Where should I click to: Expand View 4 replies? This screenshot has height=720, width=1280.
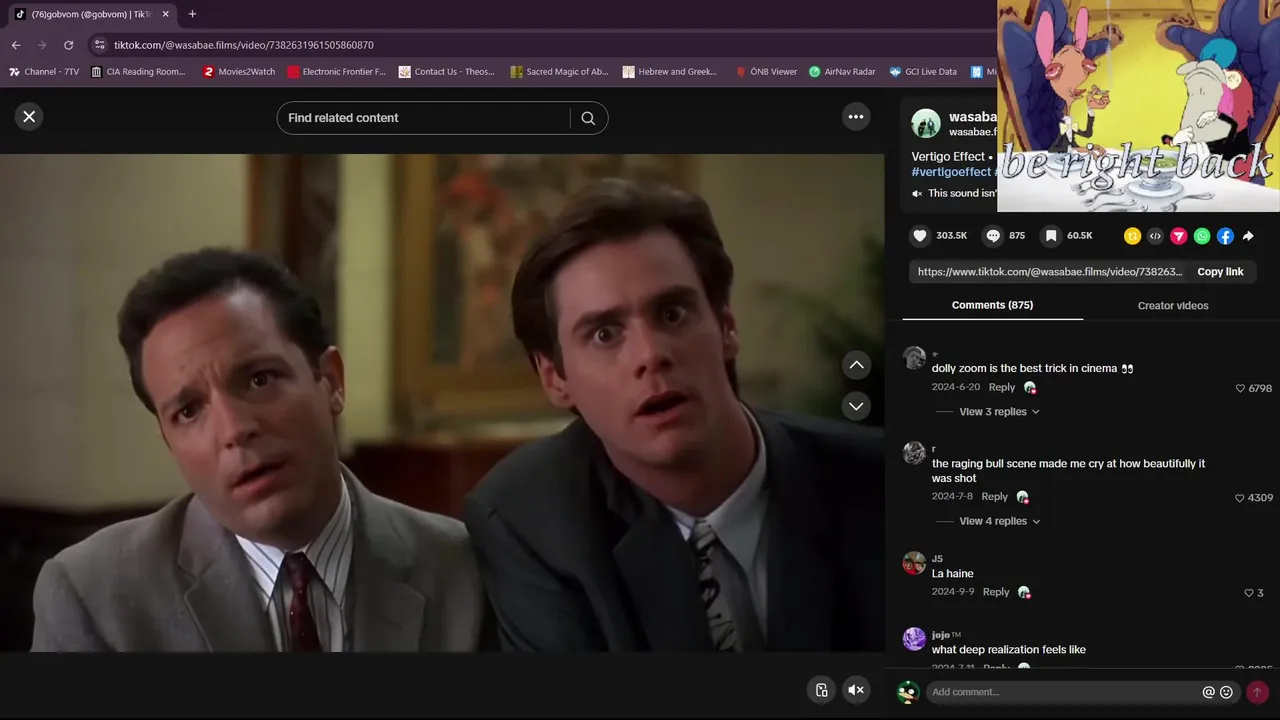[999, 521]
